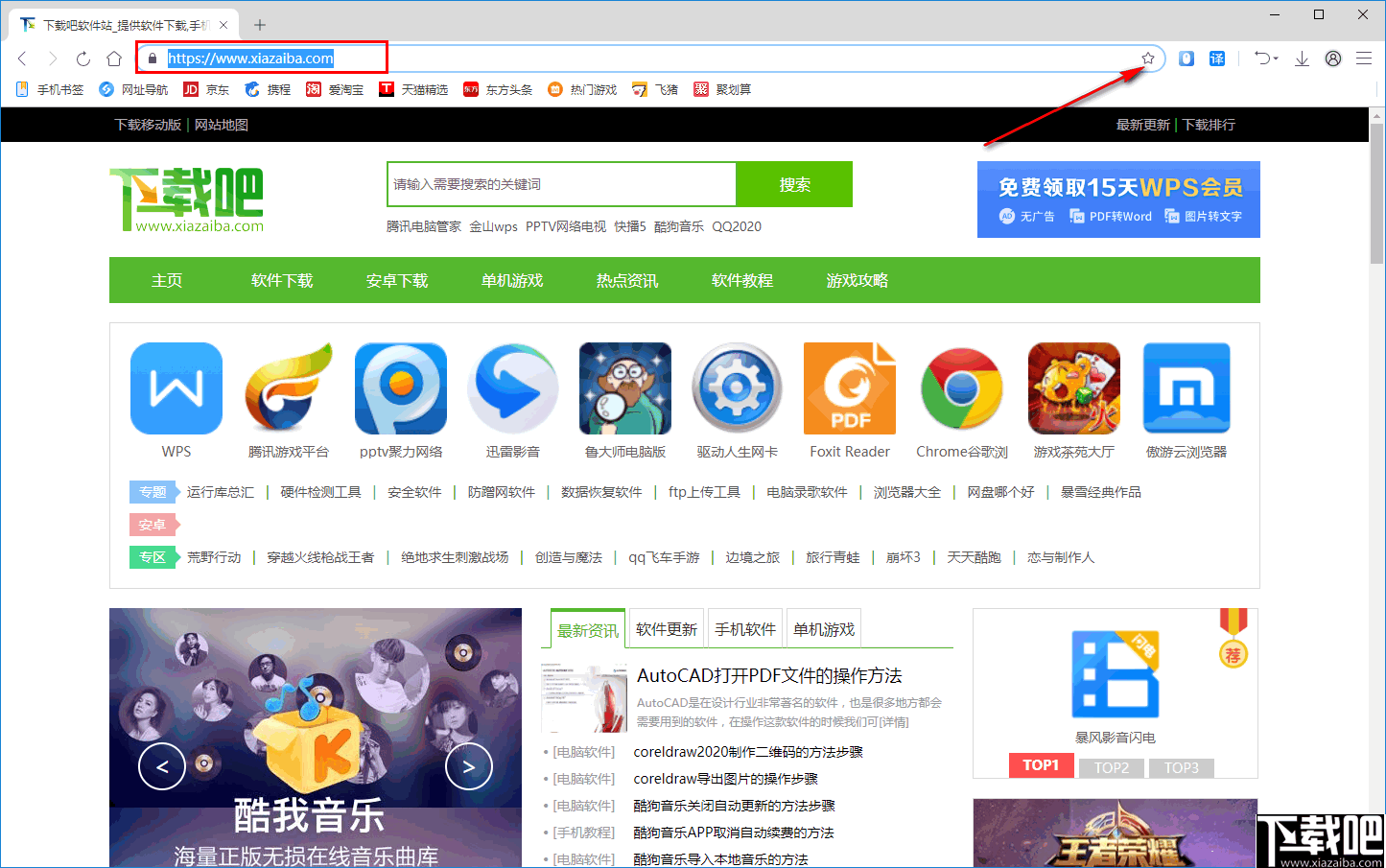Select the TOP3 ranking tab

click(x=1182, y=768)
